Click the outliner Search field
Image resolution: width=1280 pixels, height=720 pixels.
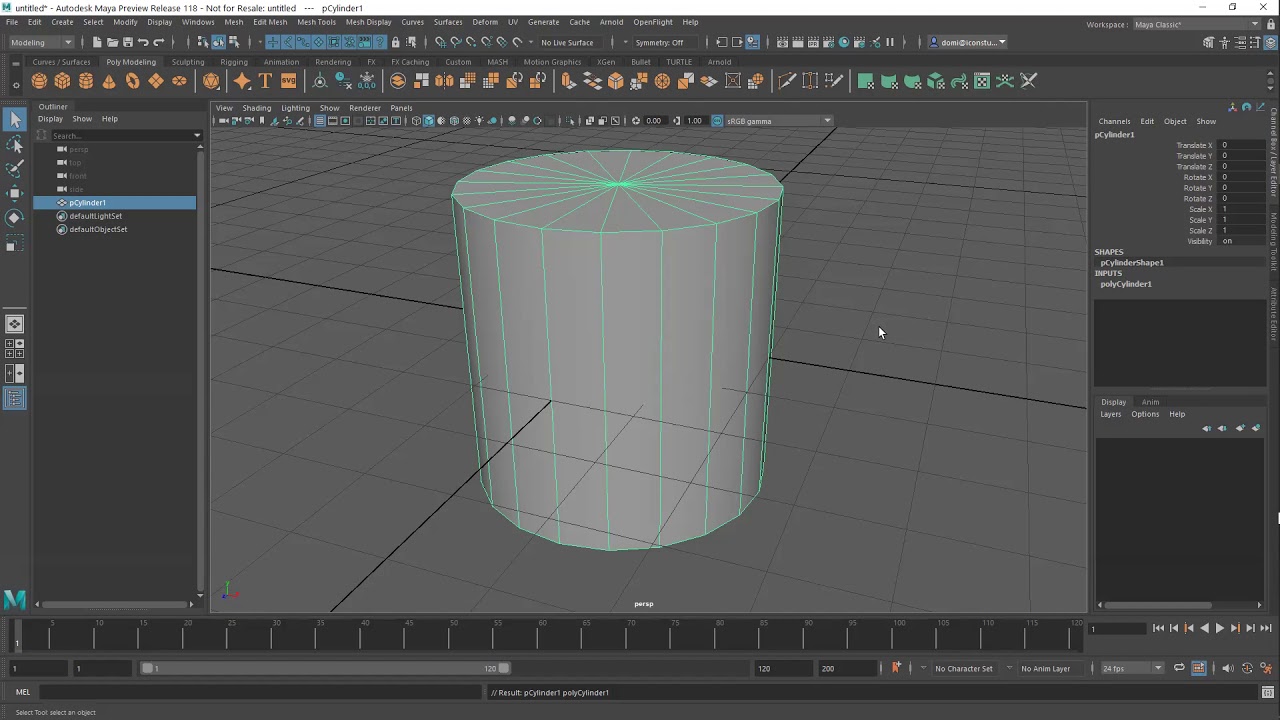click(x=120, y=135)
